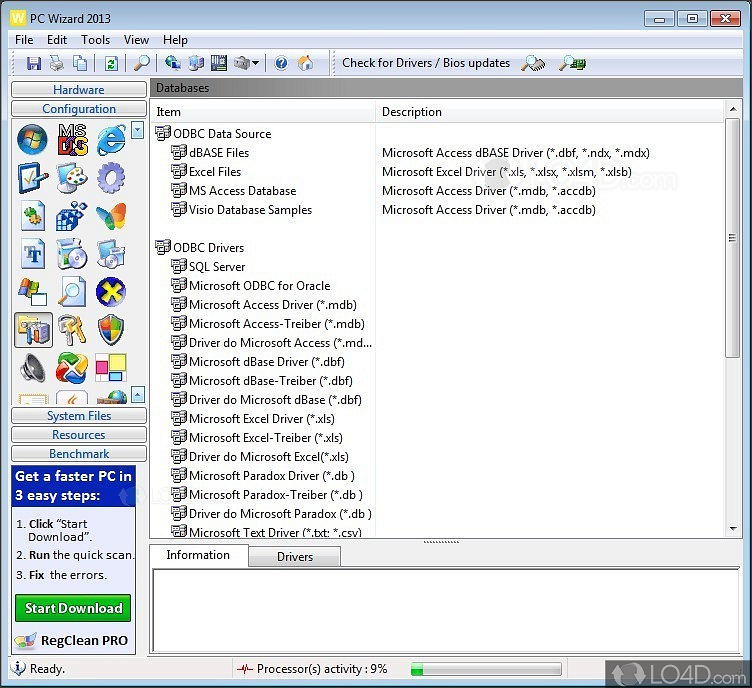The height and width of the screenshot is (688, 752).
Task: Click the Item column header
Action: (x=263, y=112)
